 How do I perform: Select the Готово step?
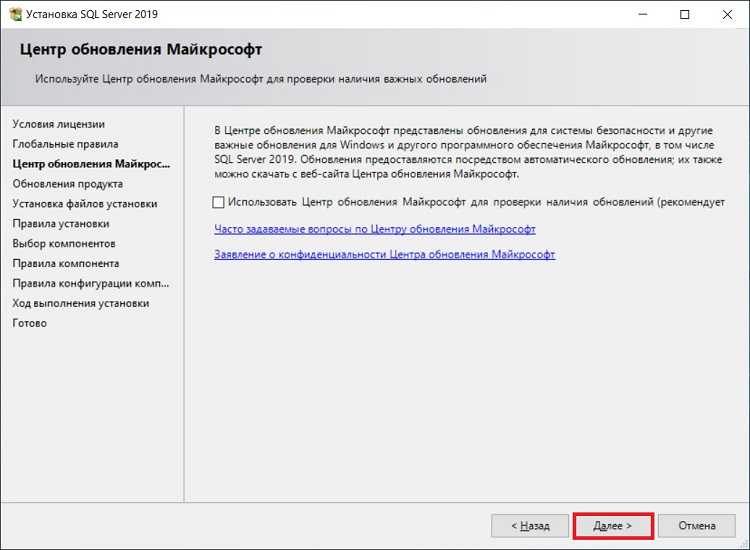30,323
